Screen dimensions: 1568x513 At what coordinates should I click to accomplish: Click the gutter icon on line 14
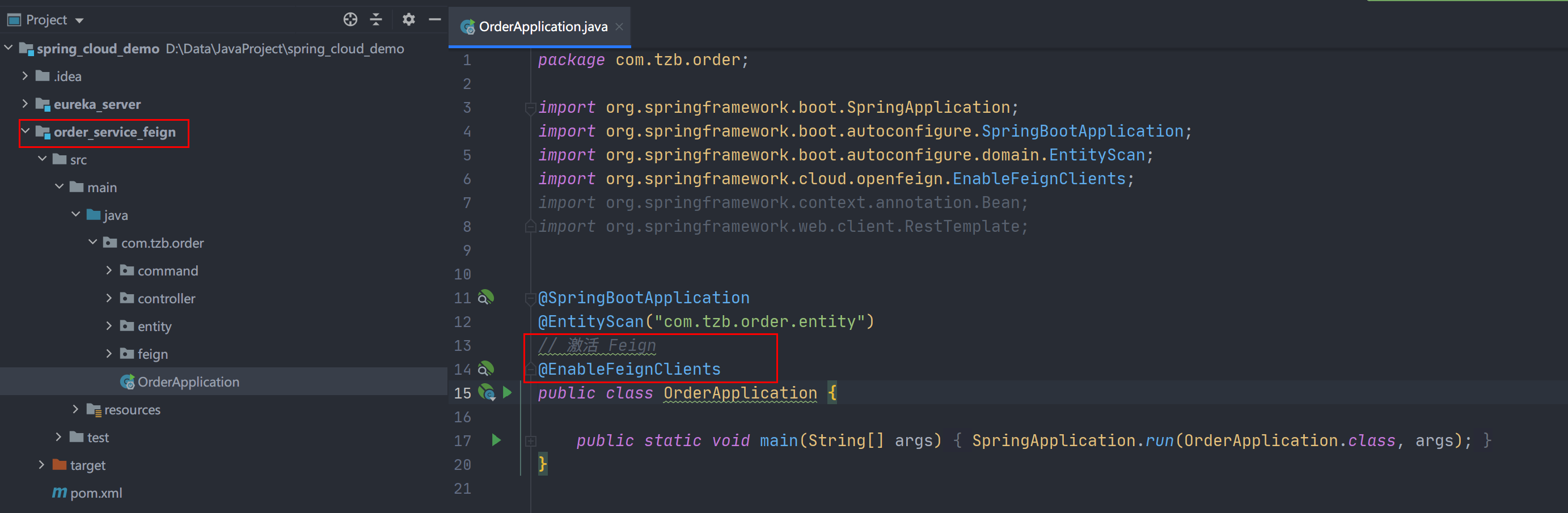tap(486, 369)
